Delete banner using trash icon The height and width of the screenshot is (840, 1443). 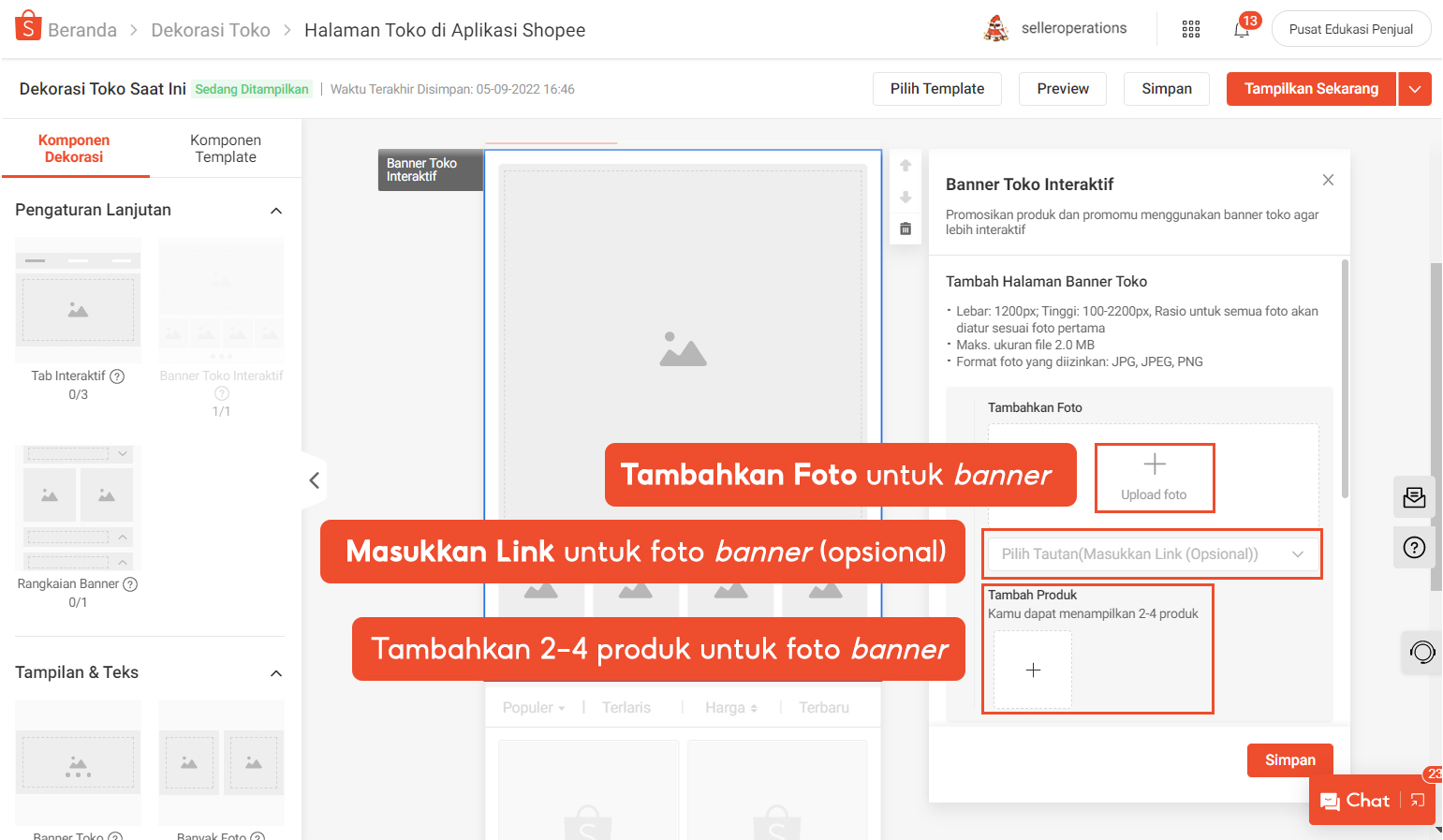(906, 228)
